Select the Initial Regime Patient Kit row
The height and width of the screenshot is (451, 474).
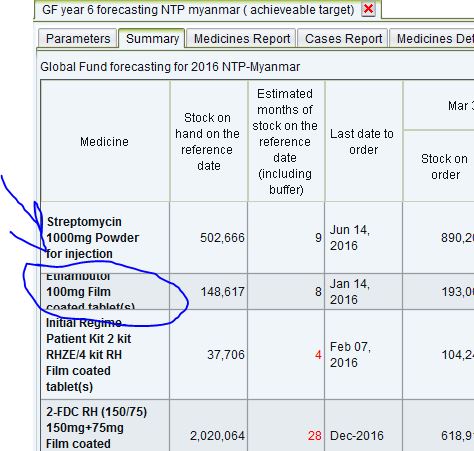click(x=257, y=355)
